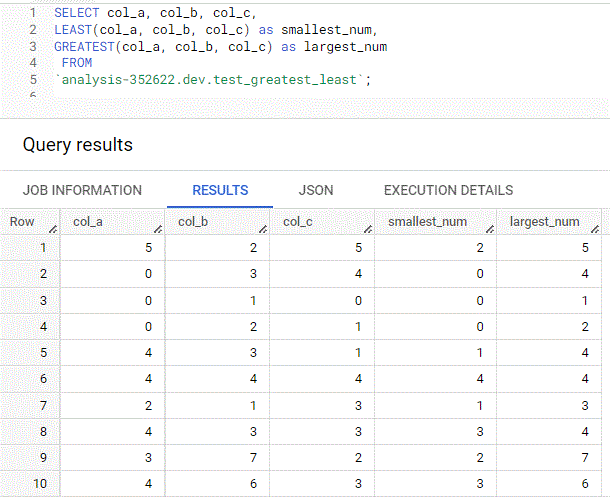Click the col_a column resize handle
Viewport: 610px width, 500px height.
click(157, 230)
